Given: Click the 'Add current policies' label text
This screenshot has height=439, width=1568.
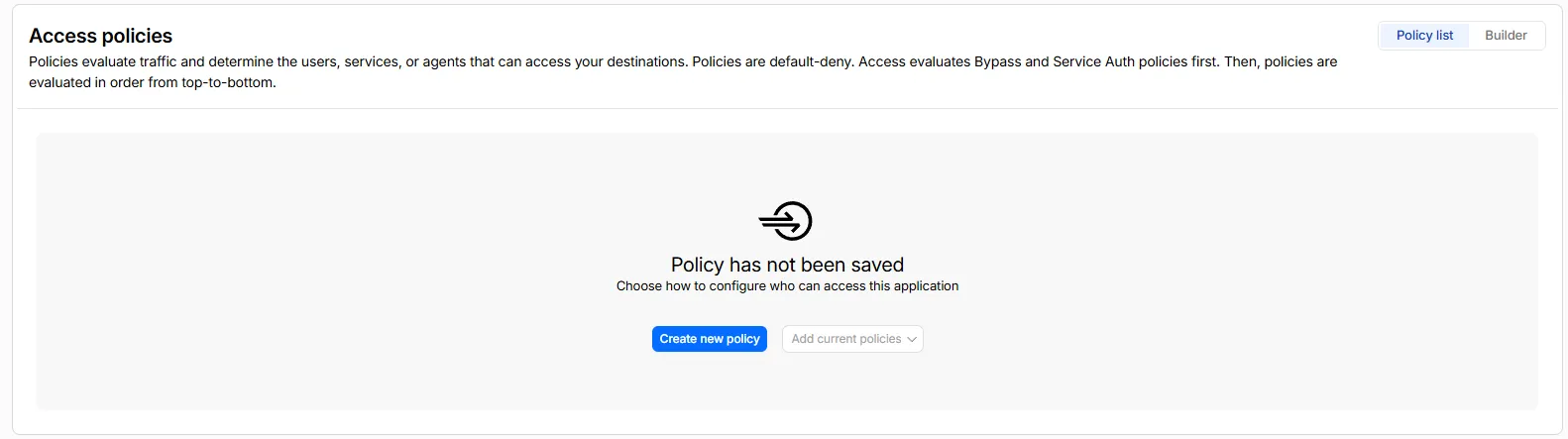Looking at the screenshot, I should tap(846, 339).
